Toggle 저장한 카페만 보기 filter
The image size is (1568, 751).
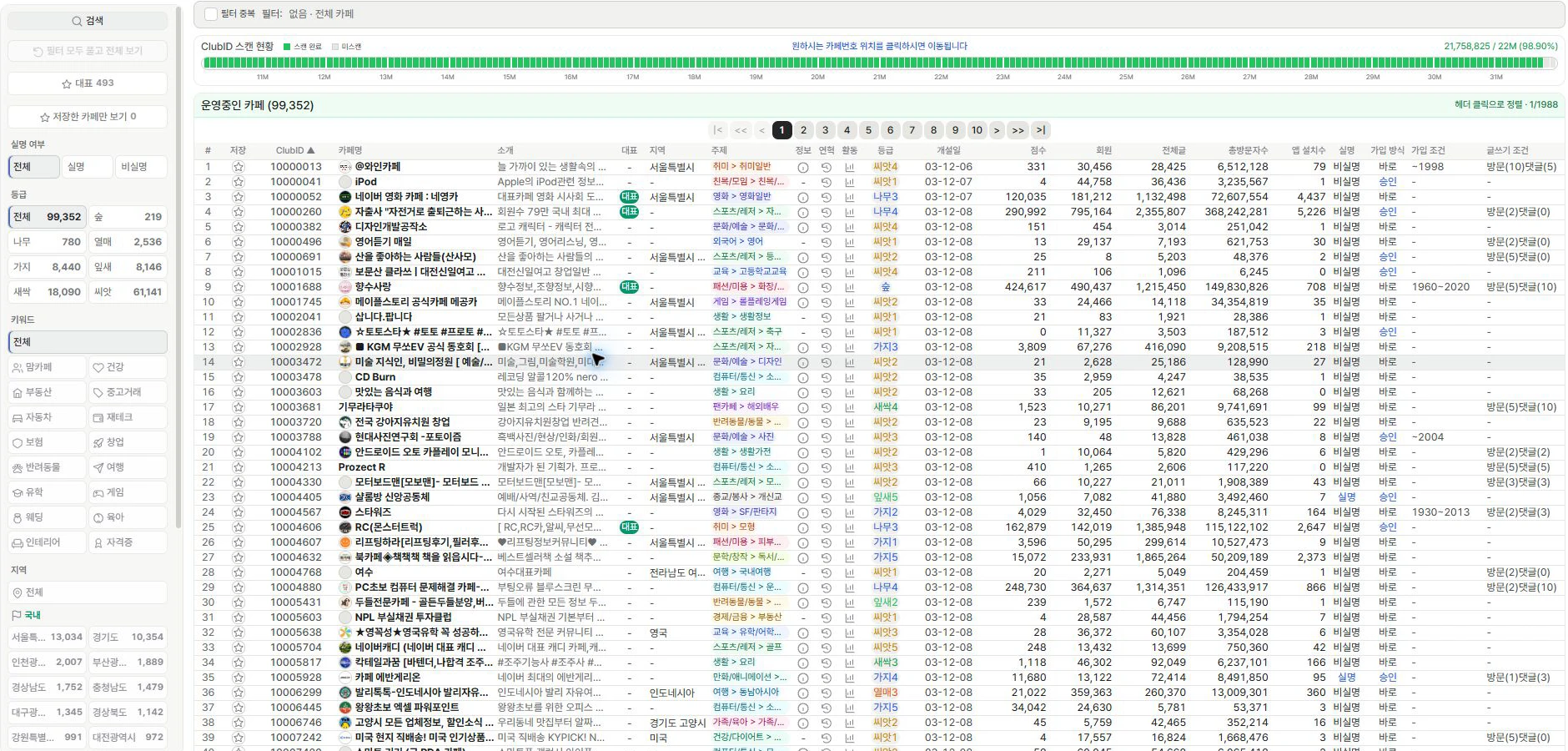point(88,117)
